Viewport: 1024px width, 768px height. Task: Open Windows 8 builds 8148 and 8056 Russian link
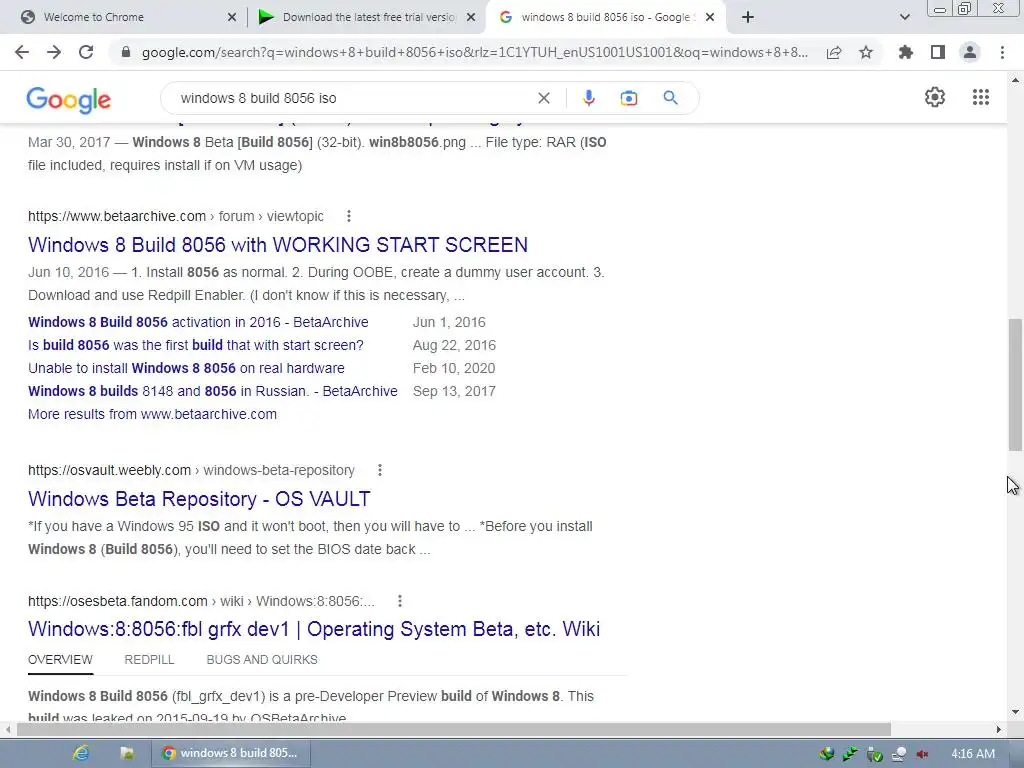tap(213, 391)
